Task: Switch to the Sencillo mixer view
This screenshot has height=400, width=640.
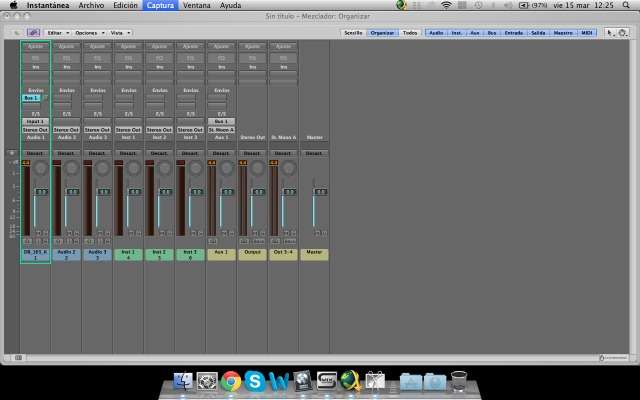Action: [x=353, y=32]
